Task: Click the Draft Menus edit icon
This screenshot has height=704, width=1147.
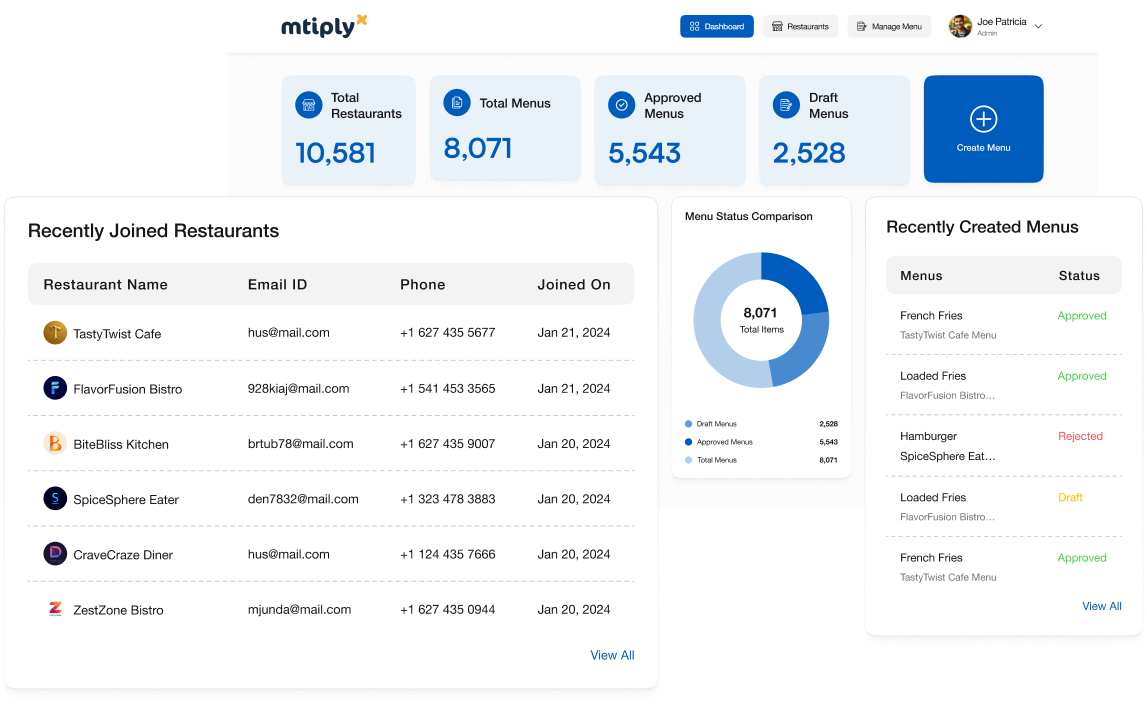Action: pyautogui.click(x=786, y=105)
